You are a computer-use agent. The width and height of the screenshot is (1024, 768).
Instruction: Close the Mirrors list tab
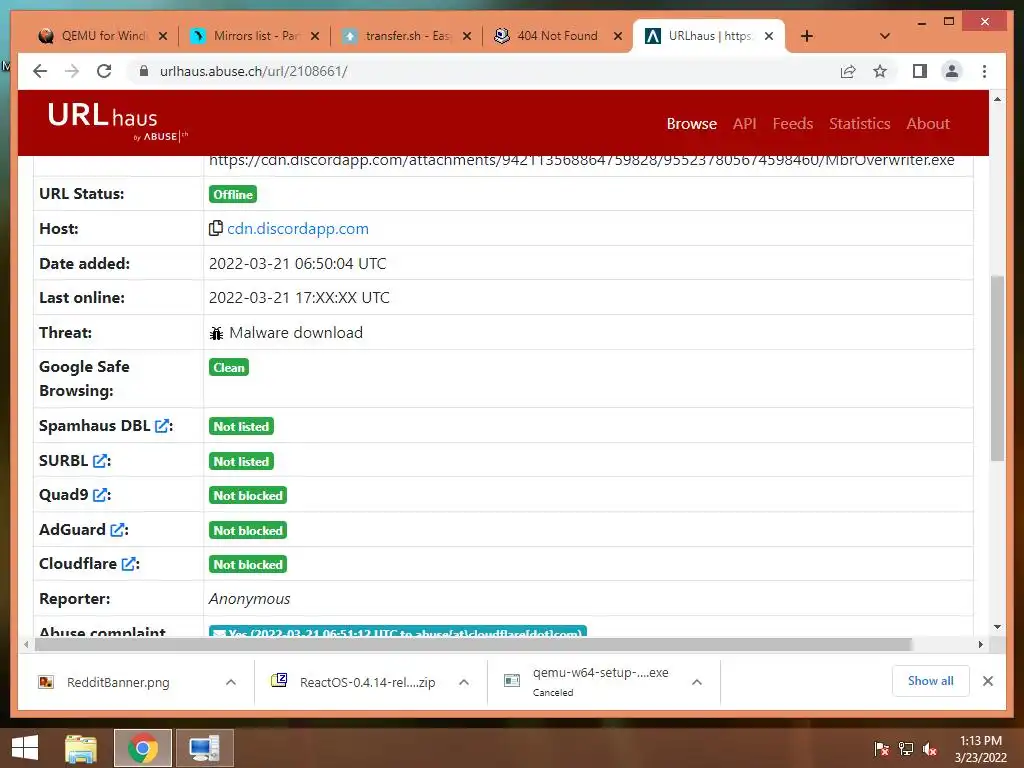[x=315, y=36]
